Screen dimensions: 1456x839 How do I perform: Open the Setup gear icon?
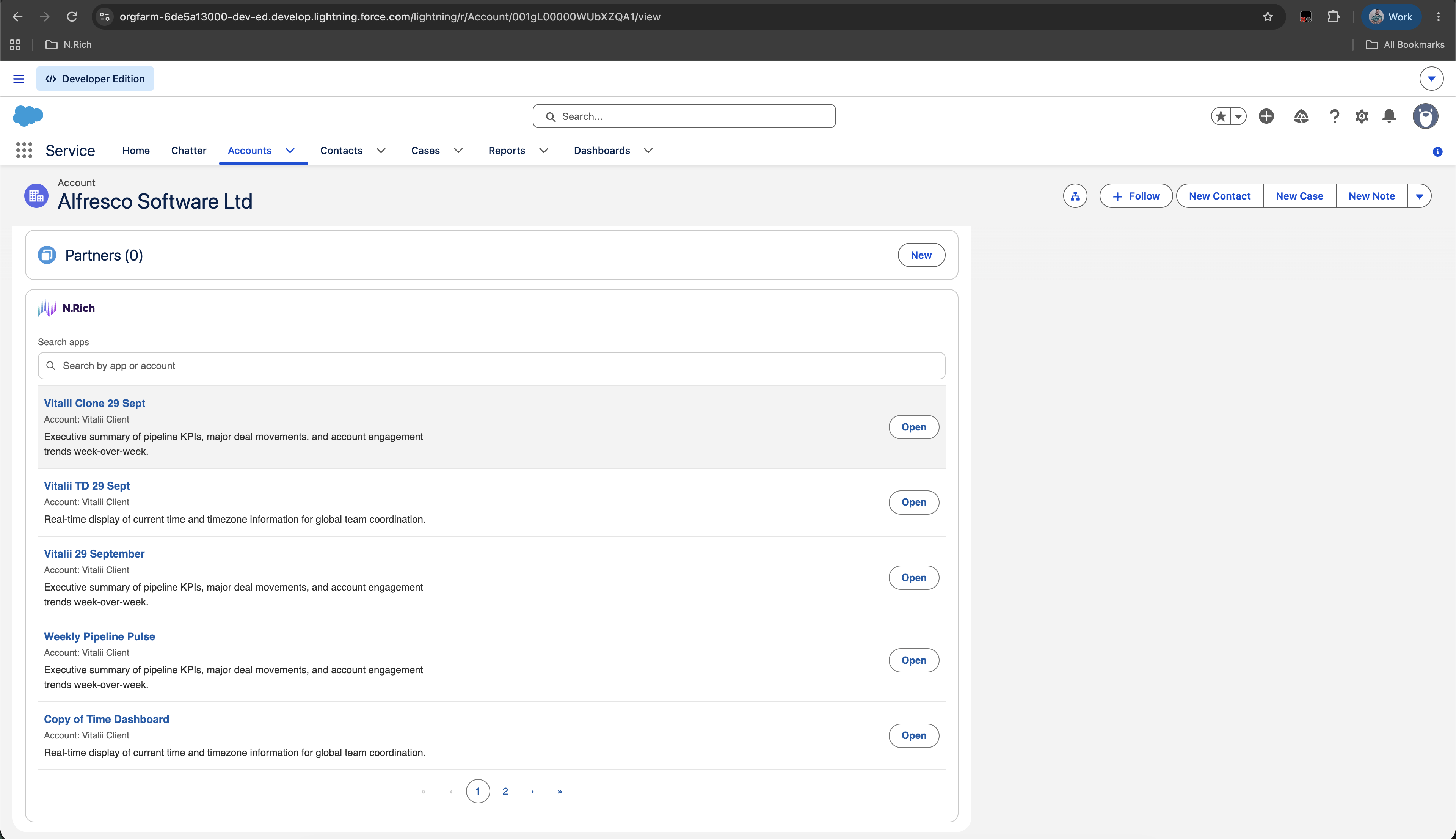pyautogui.click(x=1362, y=116)
